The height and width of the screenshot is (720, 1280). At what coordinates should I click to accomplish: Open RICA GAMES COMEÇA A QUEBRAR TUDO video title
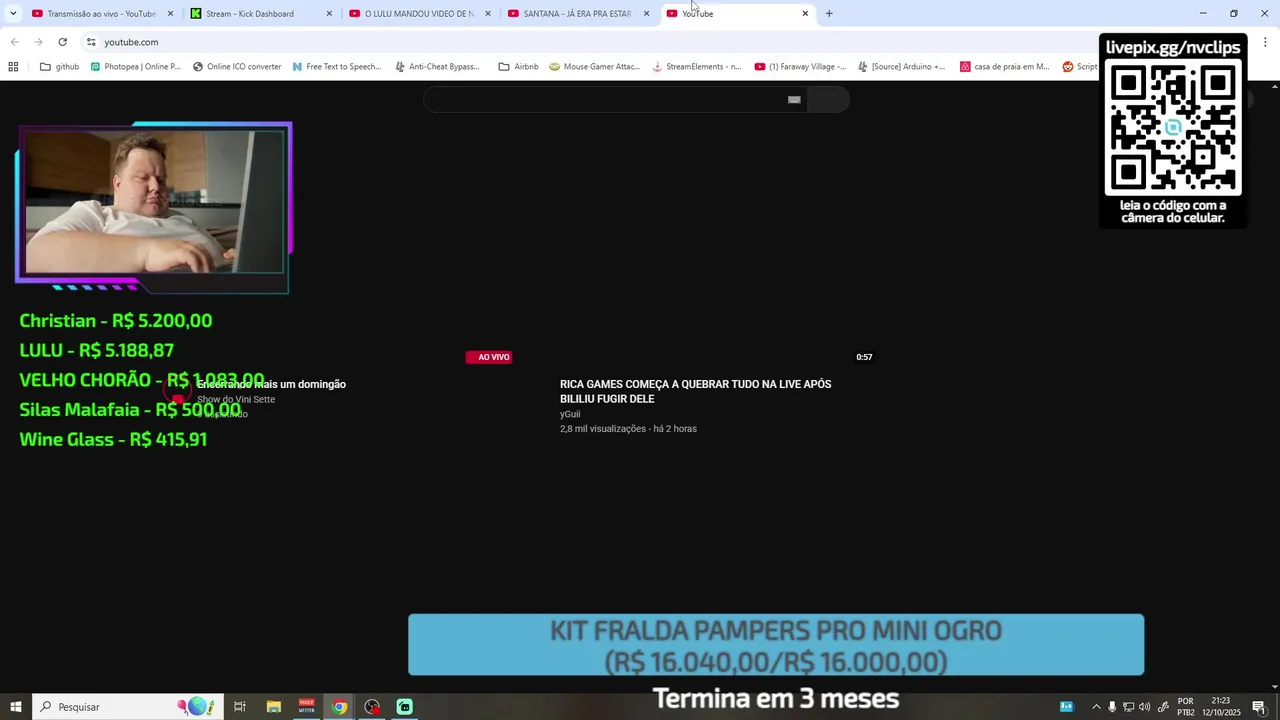695,391
